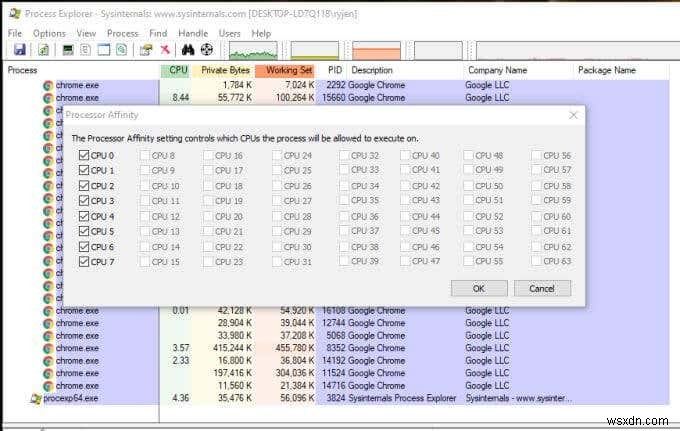Screen dimensions: 680x431
Task: Click the Process Explorer title bar icon
Action: (x=15, y=13)
